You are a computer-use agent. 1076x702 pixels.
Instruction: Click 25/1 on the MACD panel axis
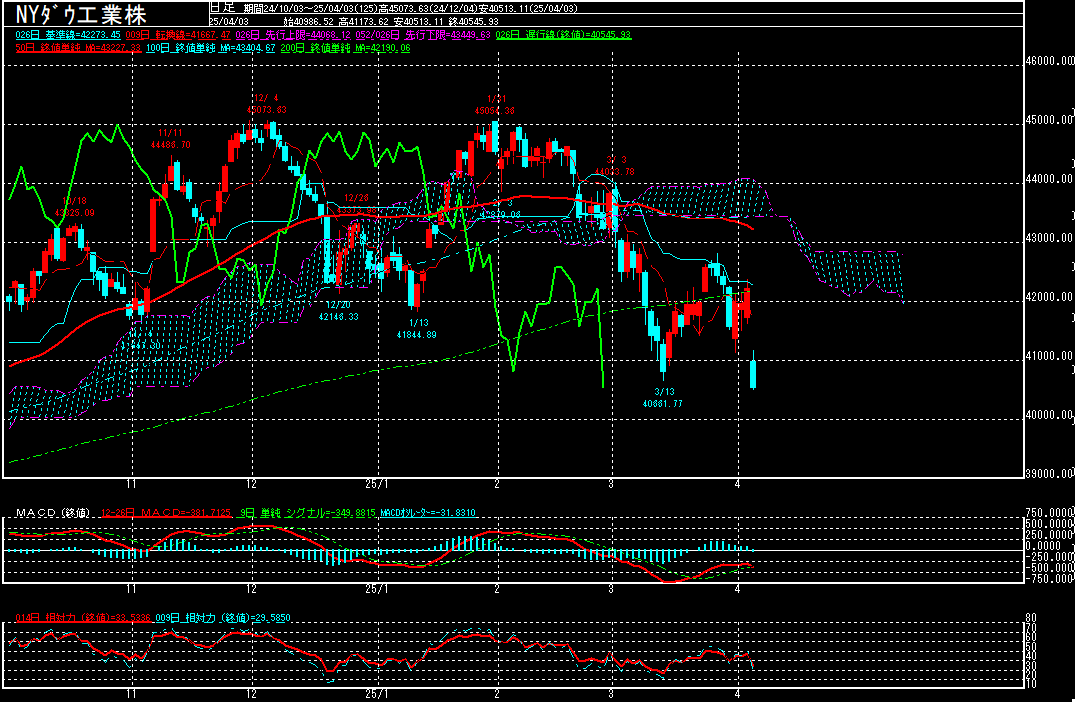pyautogui.click(x=377, y=589)
